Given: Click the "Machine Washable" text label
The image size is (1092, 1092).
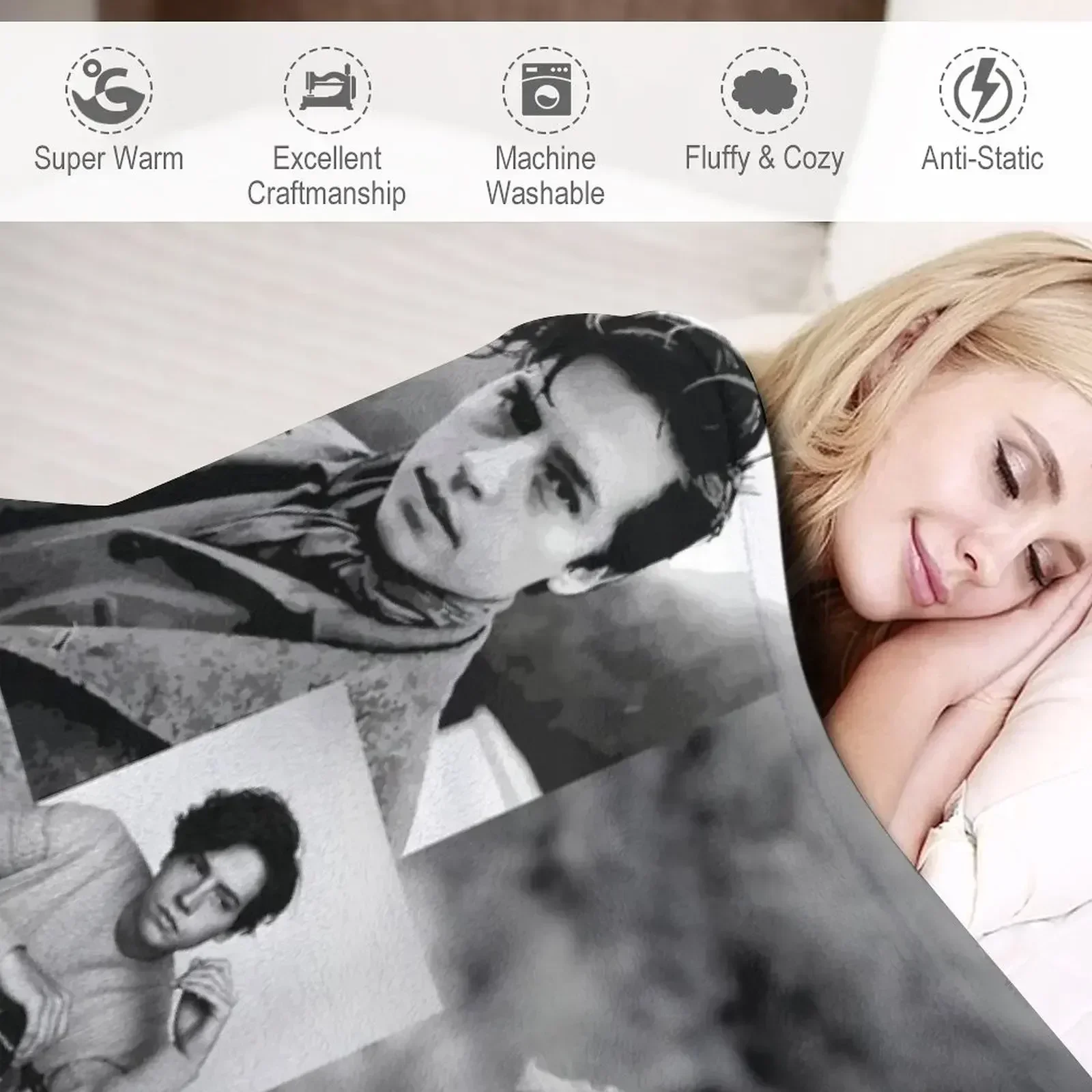Looking at the screenshot, I should [x=545, y=176].
